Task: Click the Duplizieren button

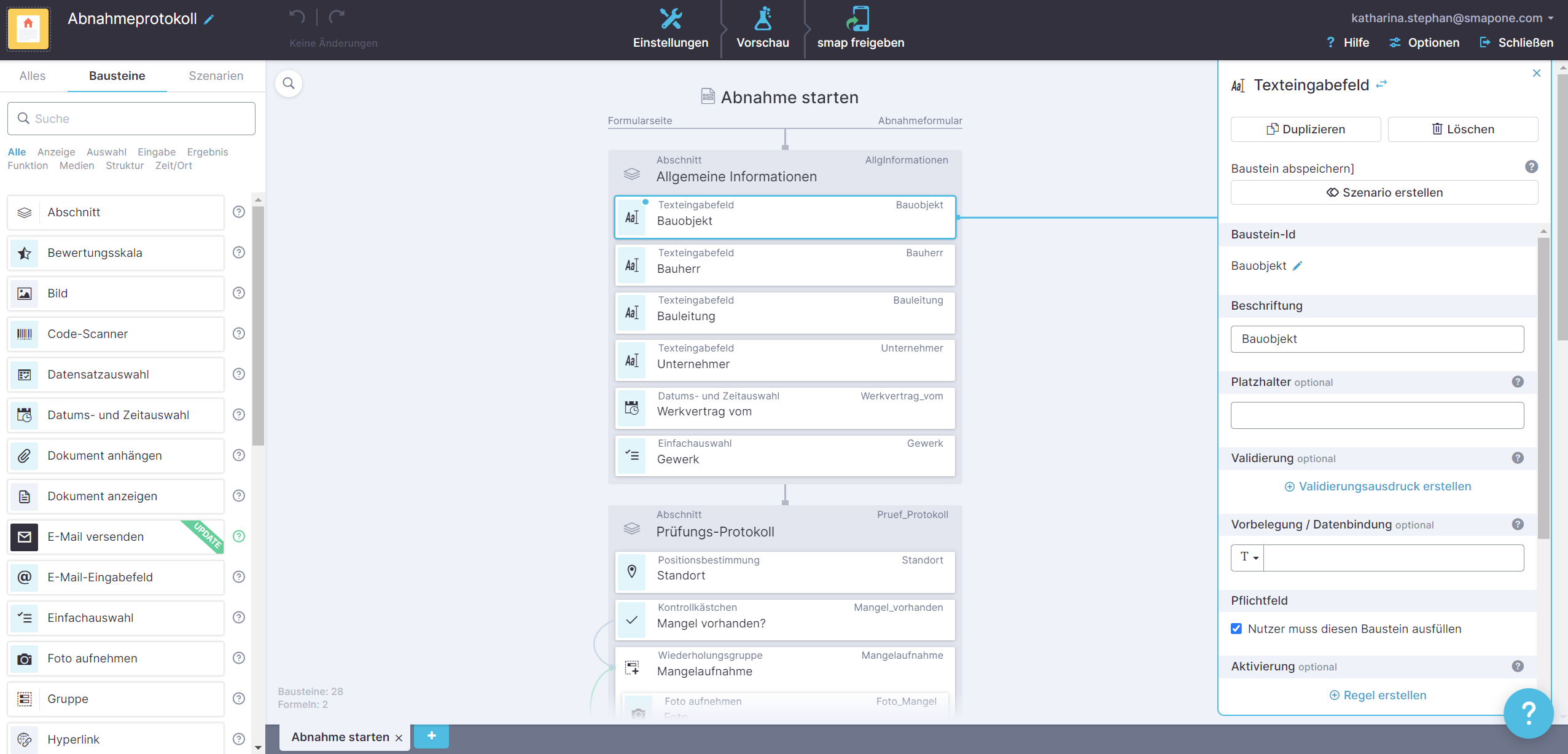Action: click(x=1305, y=129)
